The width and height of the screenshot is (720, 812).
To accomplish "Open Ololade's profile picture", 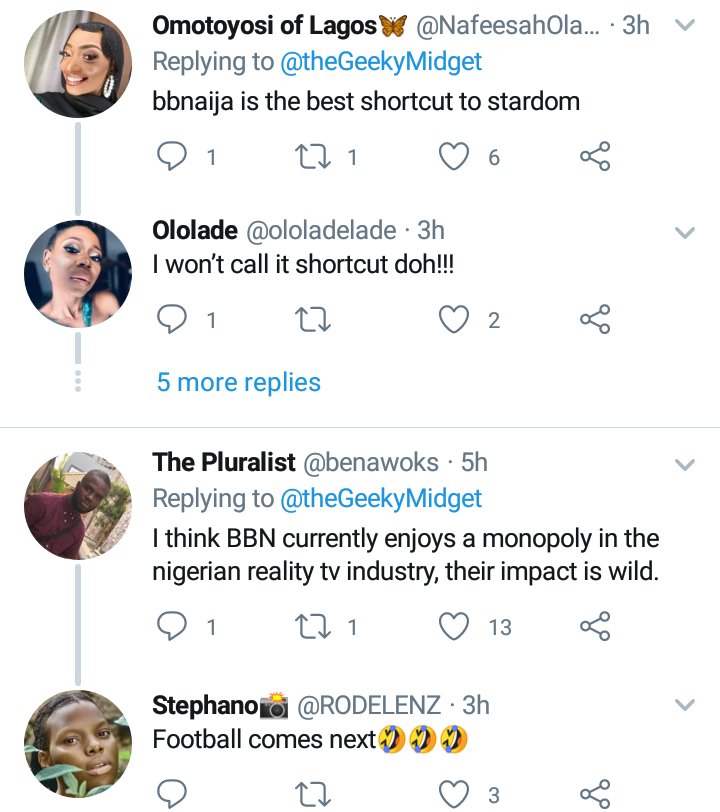I will click(x=77, y=274).
